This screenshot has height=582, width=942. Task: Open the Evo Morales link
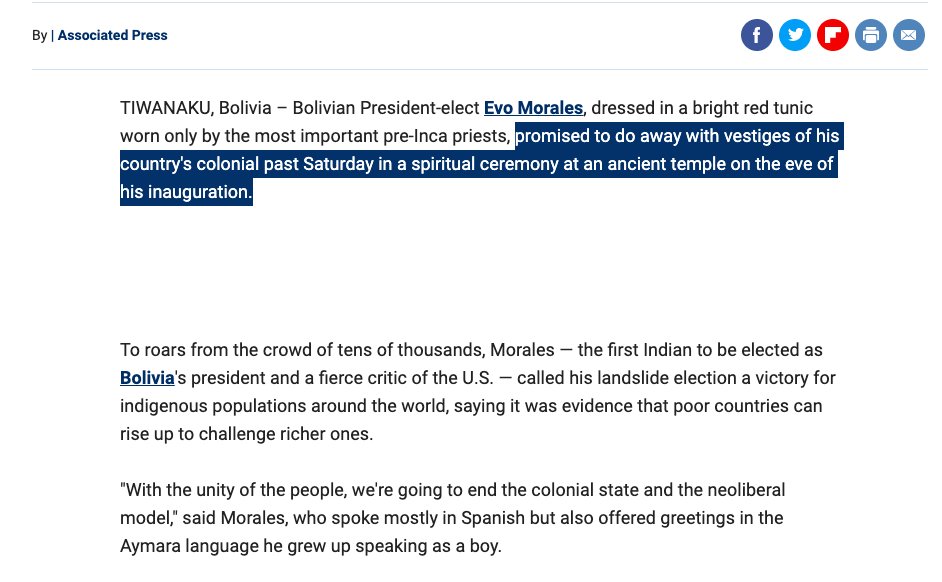(x=533, y=108)
